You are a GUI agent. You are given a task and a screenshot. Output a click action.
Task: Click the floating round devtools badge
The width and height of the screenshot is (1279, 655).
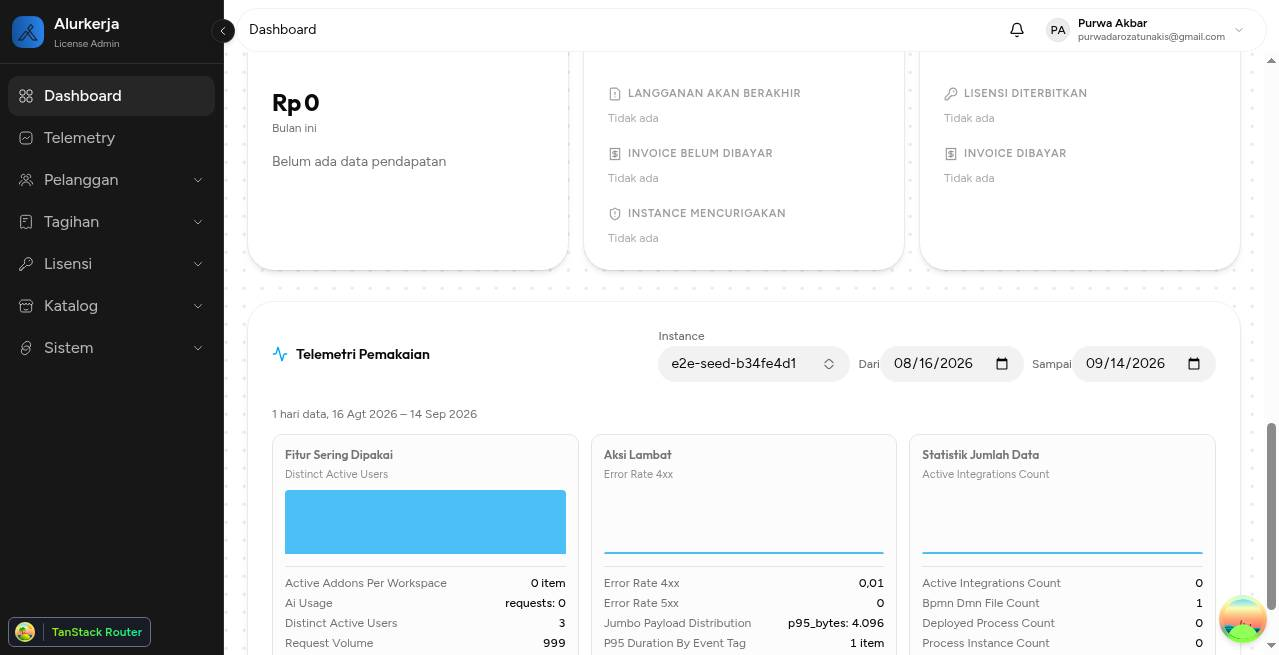[1243, 620]
